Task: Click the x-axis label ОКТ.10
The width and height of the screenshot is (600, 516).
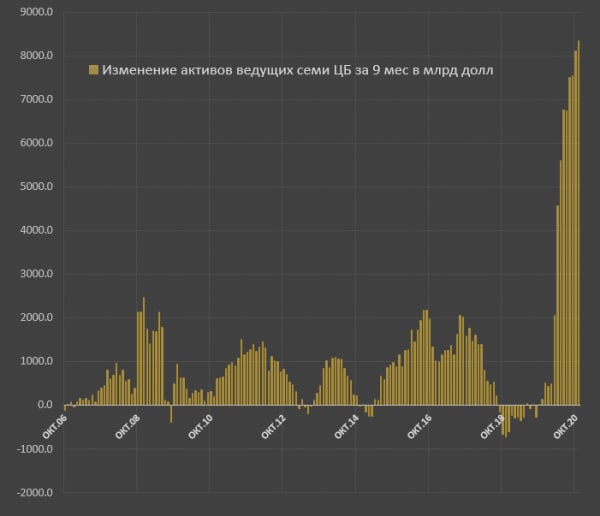Action: [x=200, y=427]
